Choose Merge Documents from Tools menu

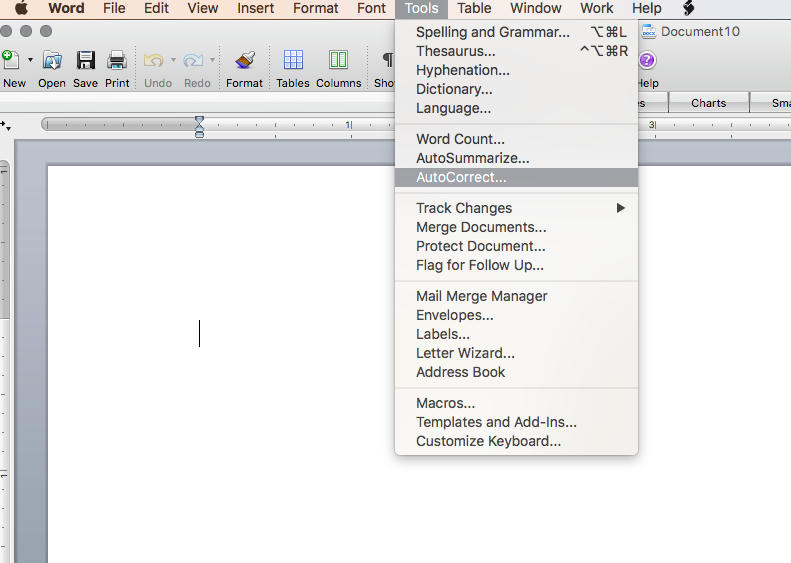pos(517,227)
